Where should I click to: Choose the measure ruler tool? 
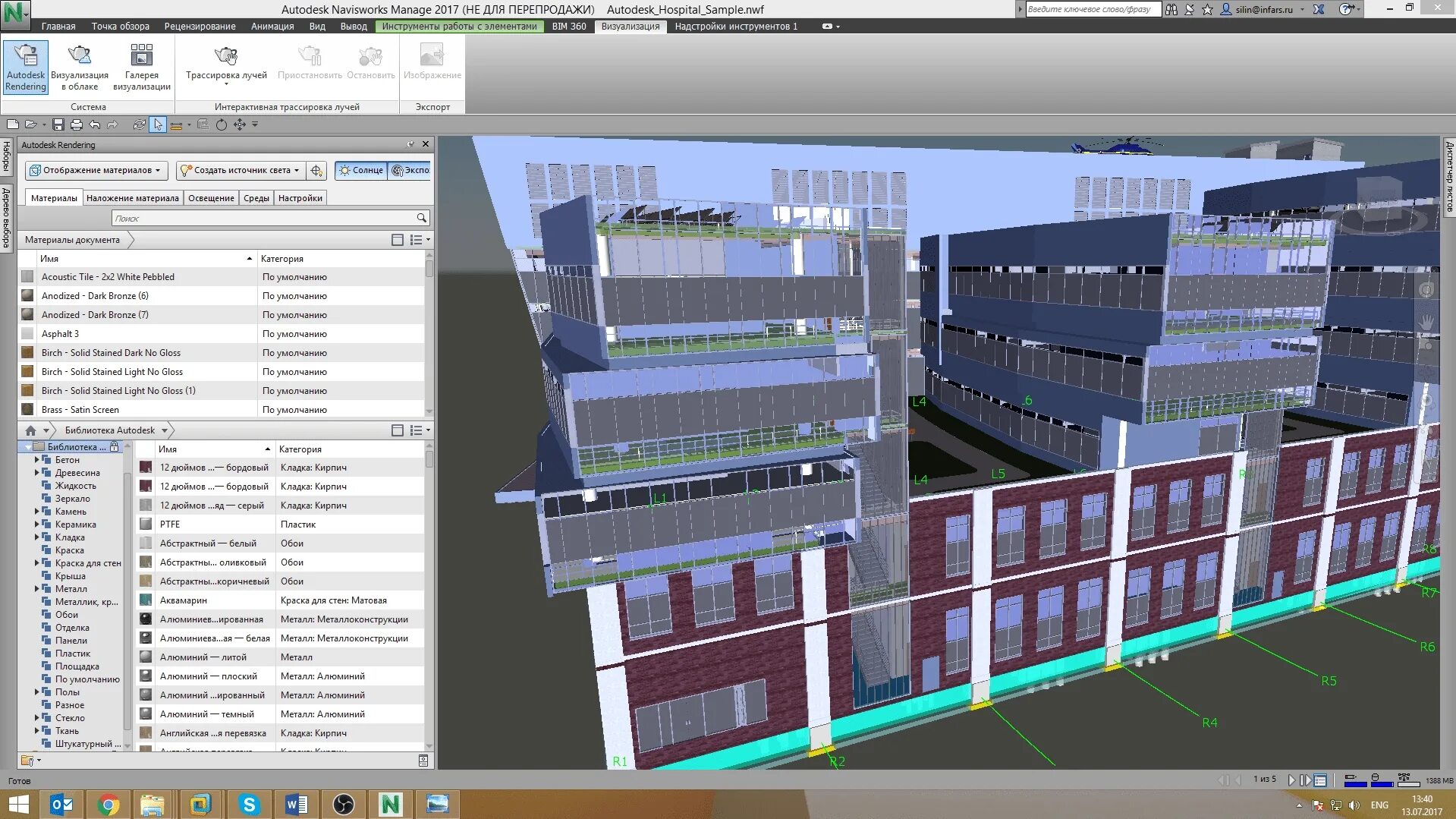pyautogui.click(x=176, y=124)
